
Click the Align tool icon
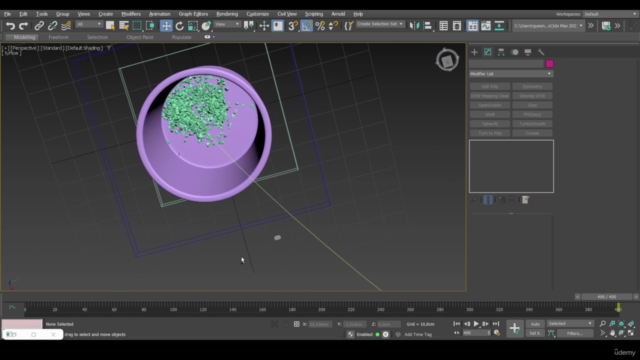click(x=428, y=26)
